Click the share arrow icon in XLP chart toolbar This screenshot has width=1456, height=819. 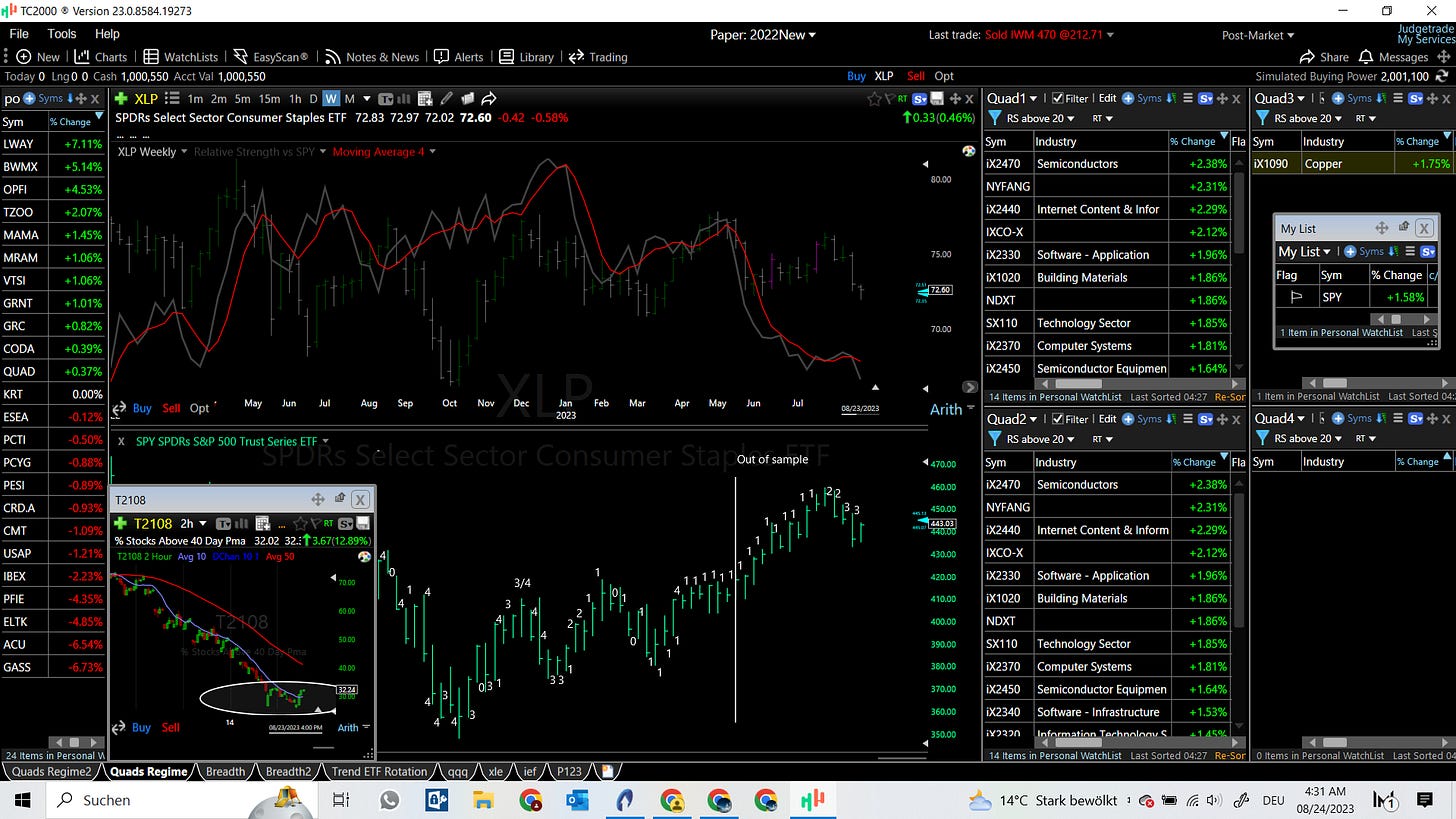(489, 99)
